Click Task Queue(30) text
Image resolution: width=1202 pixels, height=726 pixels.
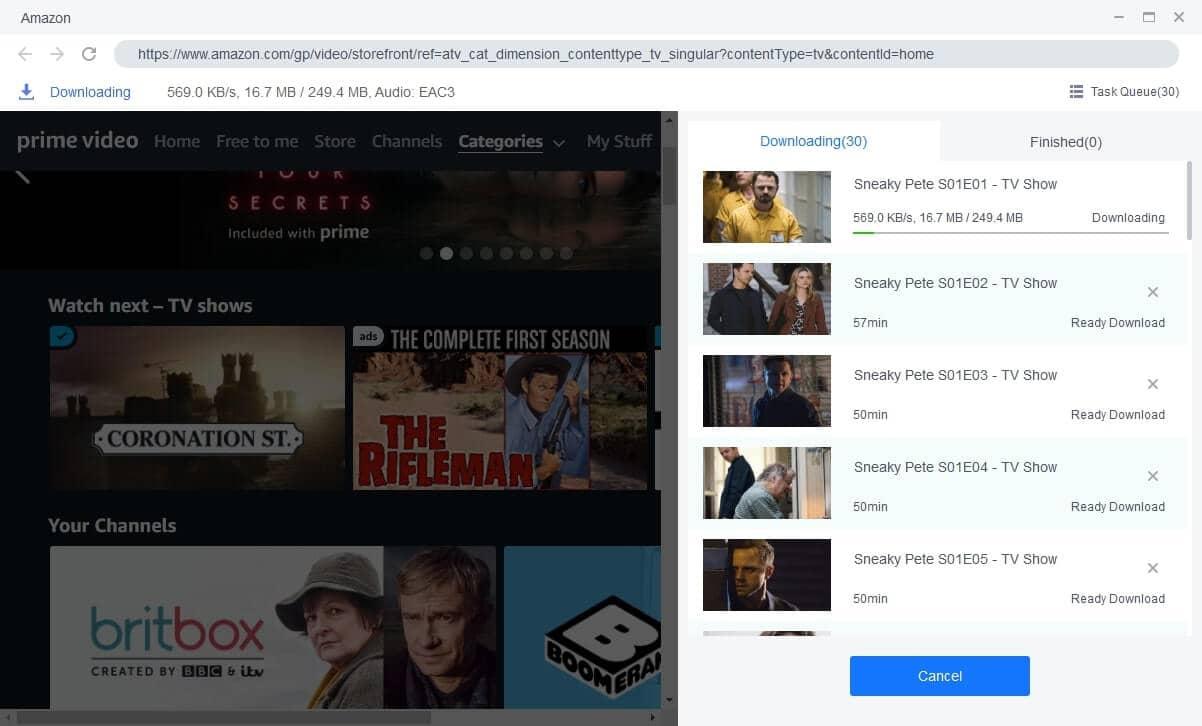coord(1135,92)
